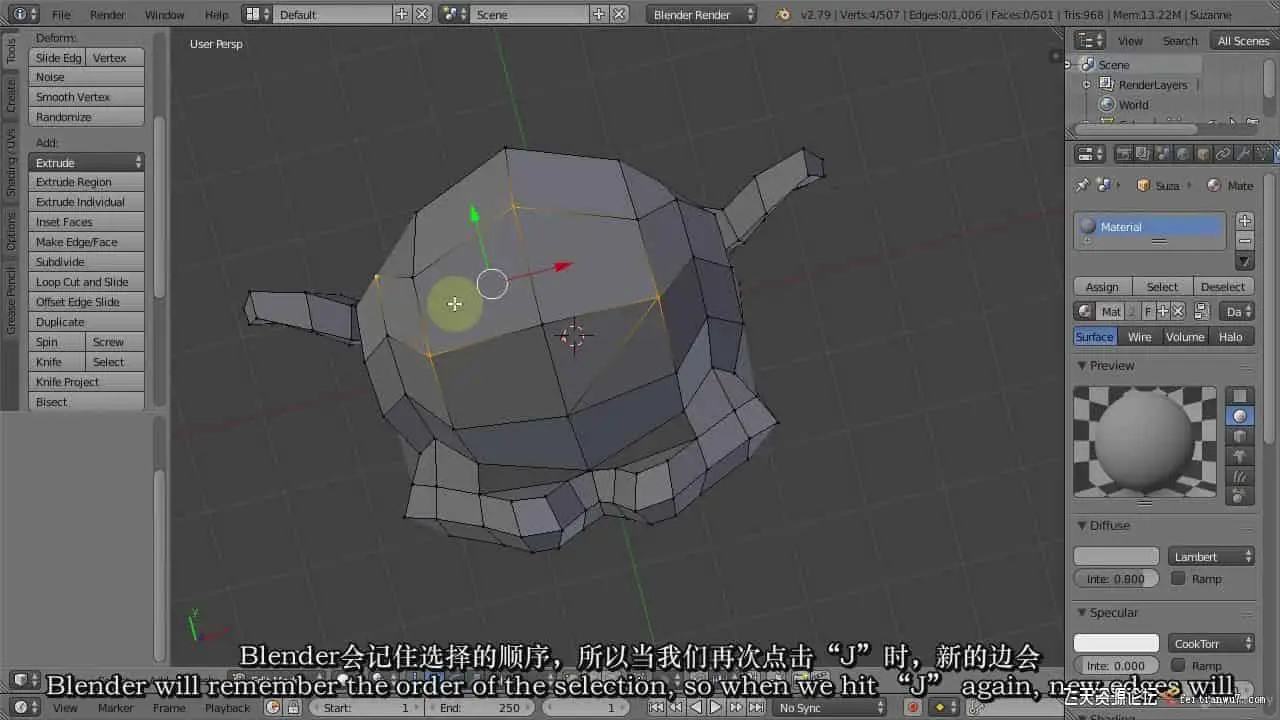Image resolution: width=1280 pixels, height=720 pixels.
Task: Open the Constraints properties tab icon
Action: (x=1224, y=154)
